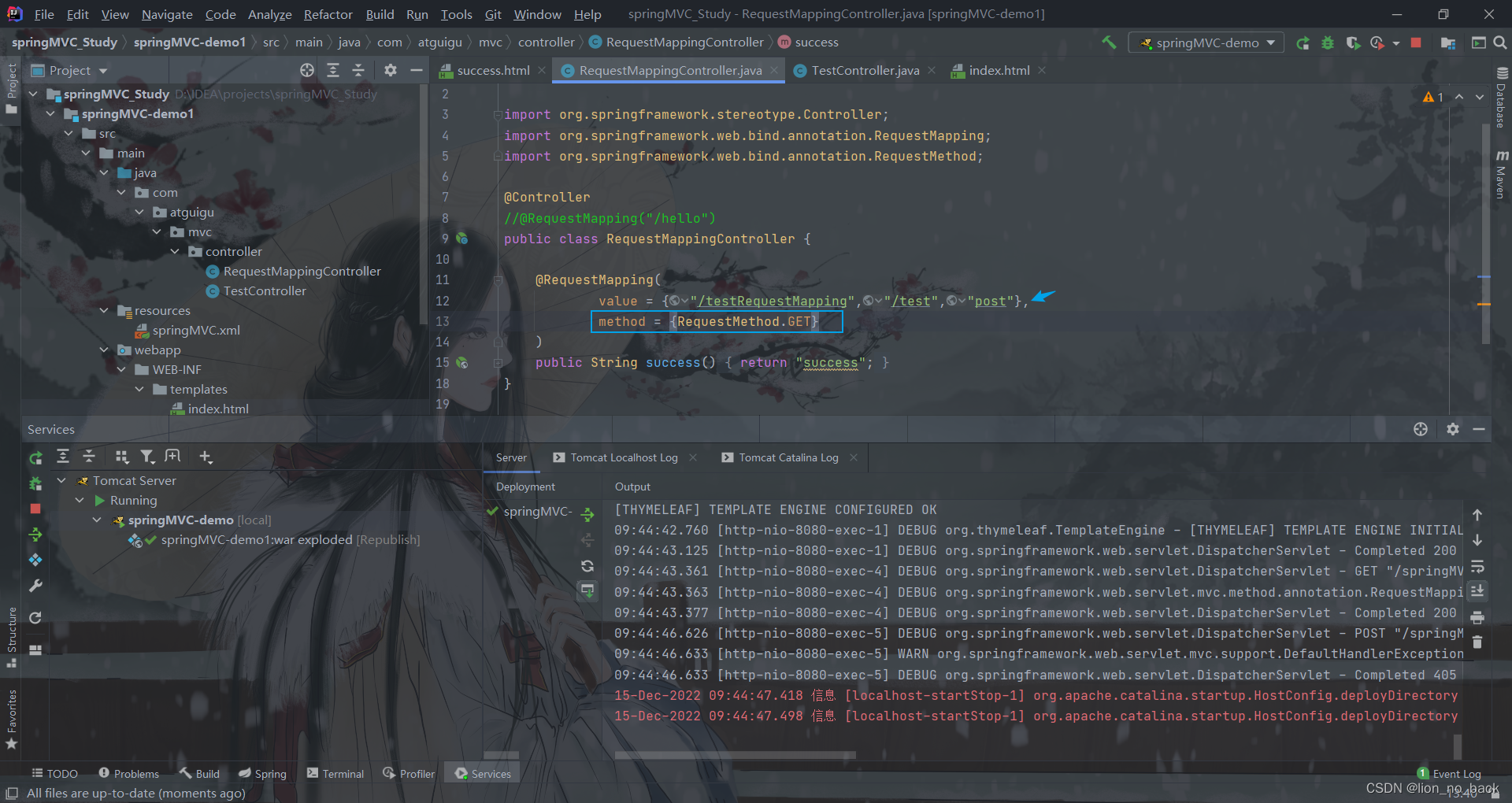Image resolution: width=1512 pixels, height=803 pixels.
Task: Collapse all nodes in the Project panel
Action: click(x=358, y=70)
